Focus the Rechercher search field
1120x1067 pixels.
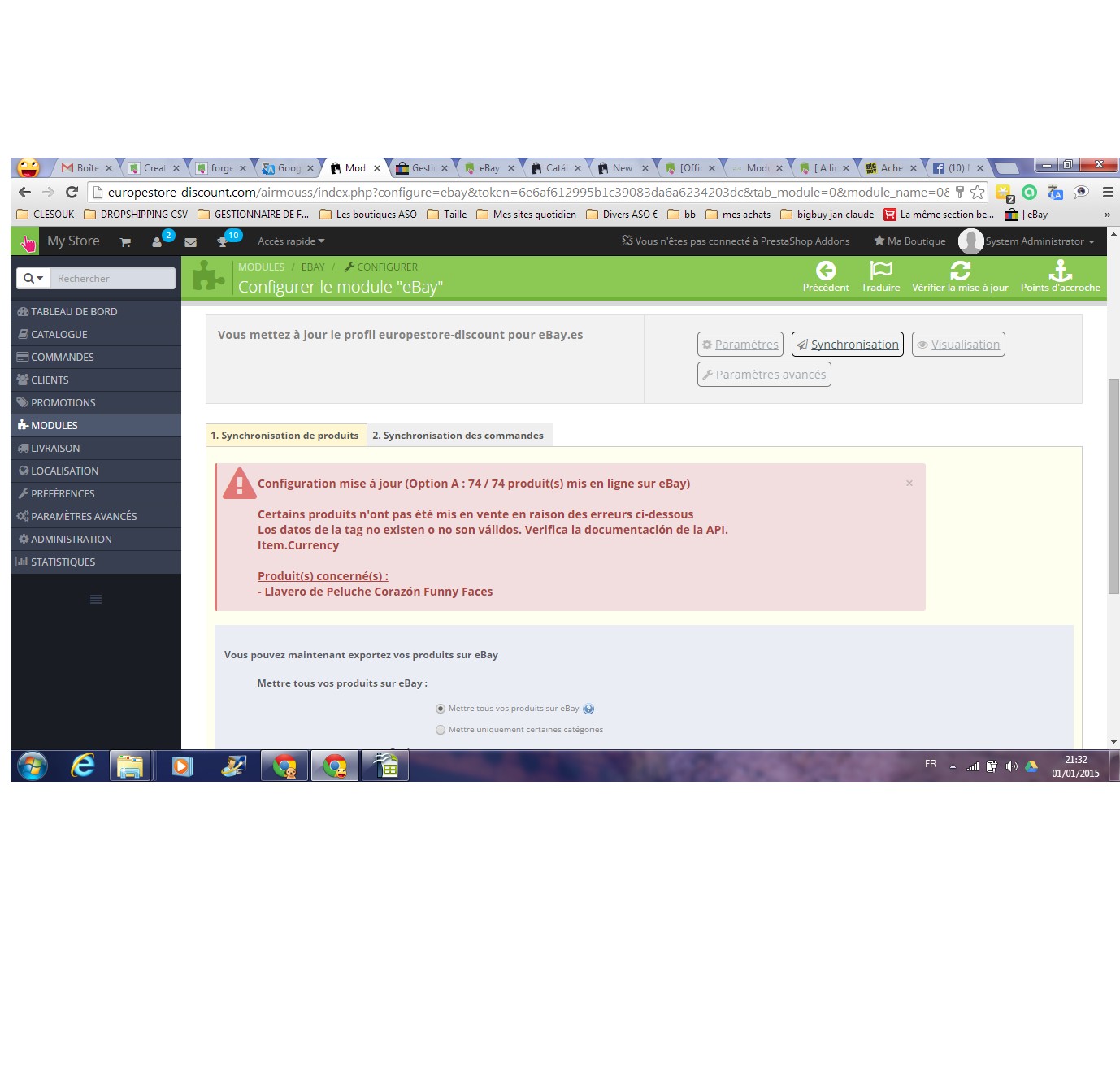click(112, 278)
